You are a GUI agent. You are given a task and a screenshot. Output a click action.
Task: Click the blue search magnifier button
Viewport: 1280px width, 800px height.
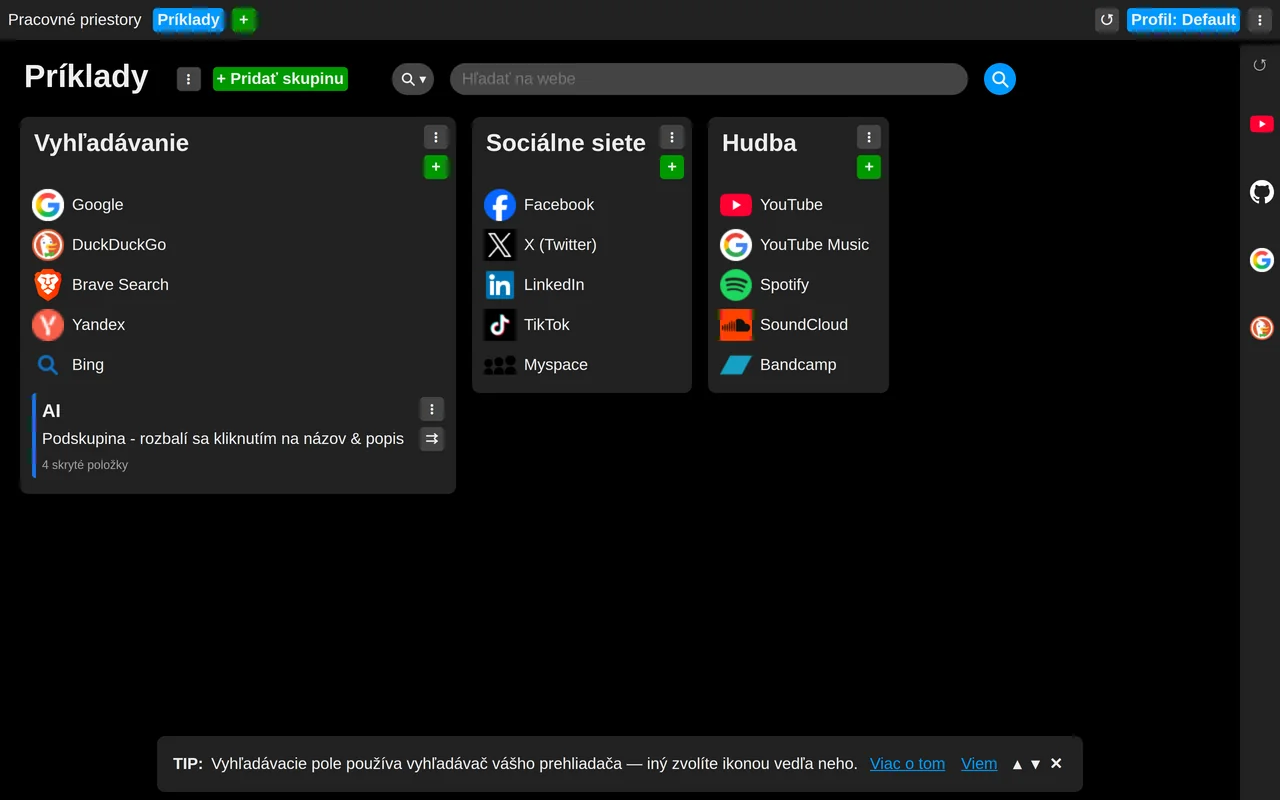pyautogui.click(x=999, y=79)
